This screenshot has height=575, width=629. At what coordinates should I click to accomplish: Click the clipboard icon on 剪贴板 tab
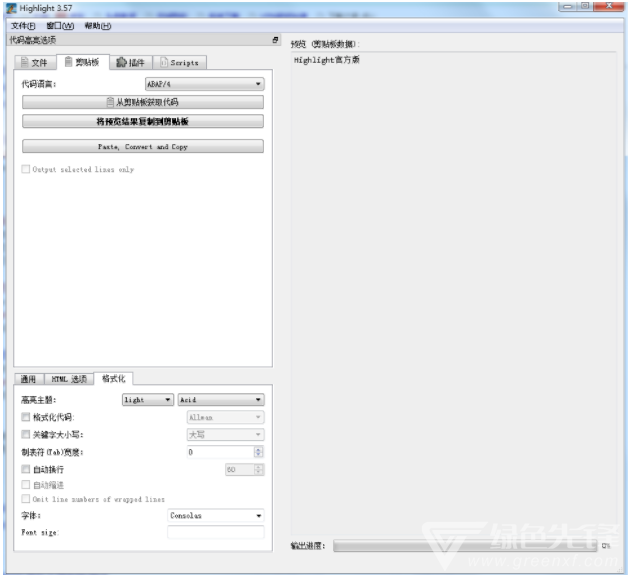pos(68,62)
